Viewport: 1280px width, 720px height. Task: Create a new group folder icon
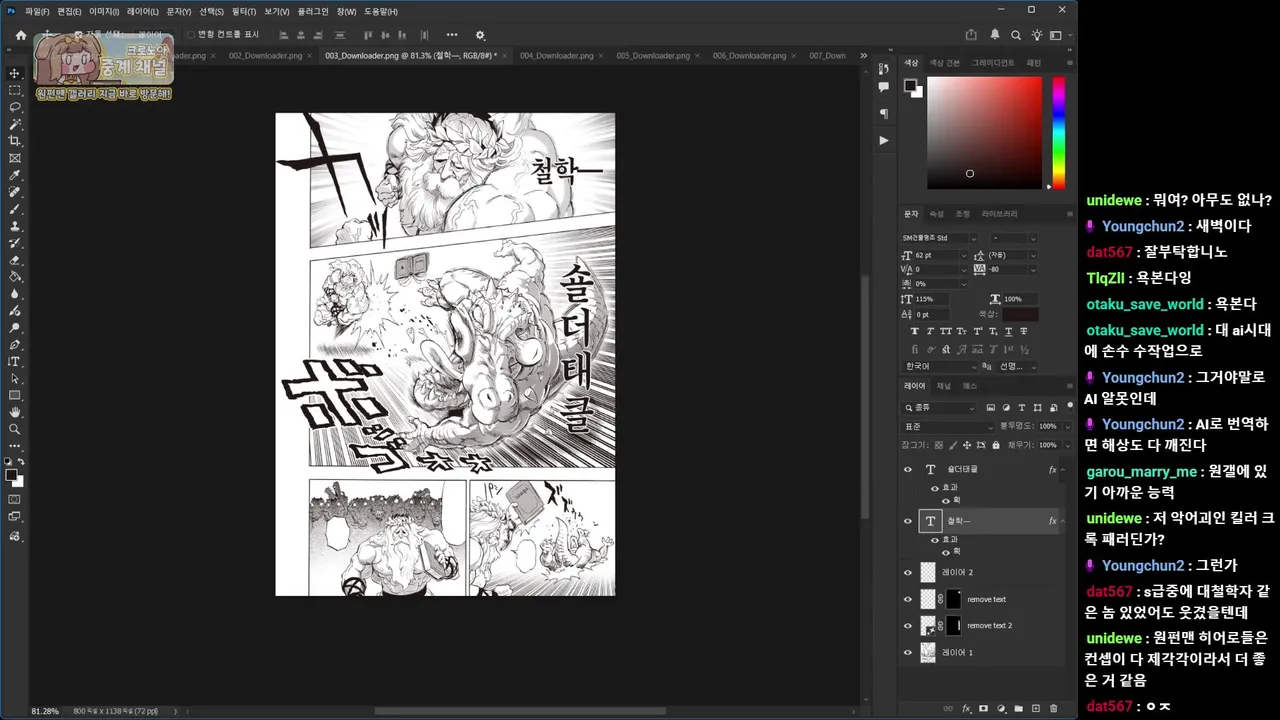(1018, 709)
